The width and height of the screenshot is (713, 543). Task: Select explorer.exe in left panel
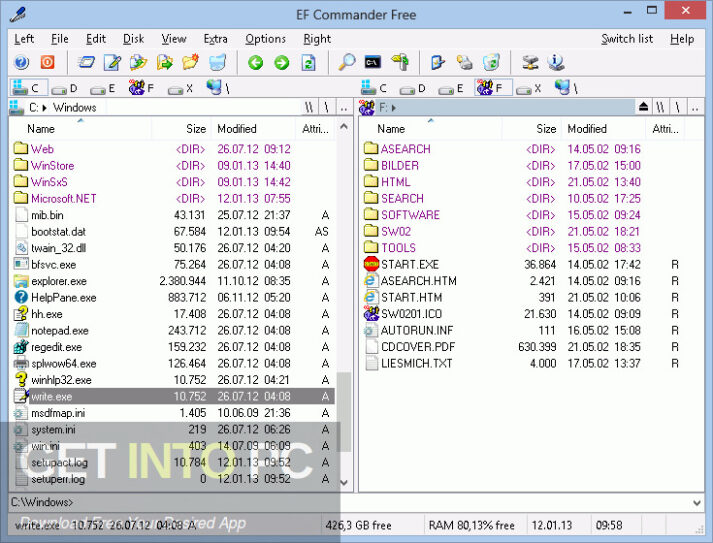(x=173, y=281)
